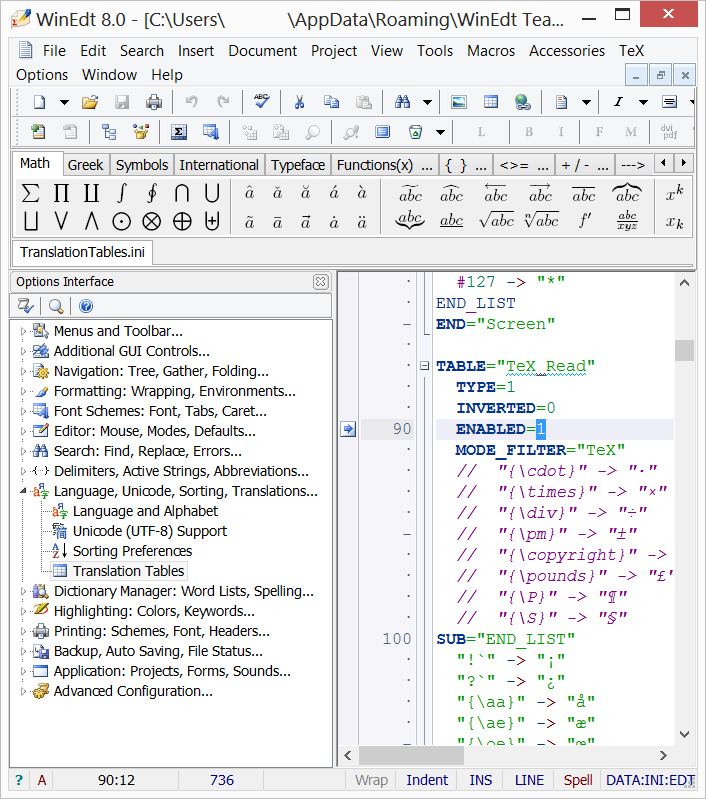Open Find with binoculars toolbar icon
Viewport: 706px width, 799px height.
coord(402,102)
